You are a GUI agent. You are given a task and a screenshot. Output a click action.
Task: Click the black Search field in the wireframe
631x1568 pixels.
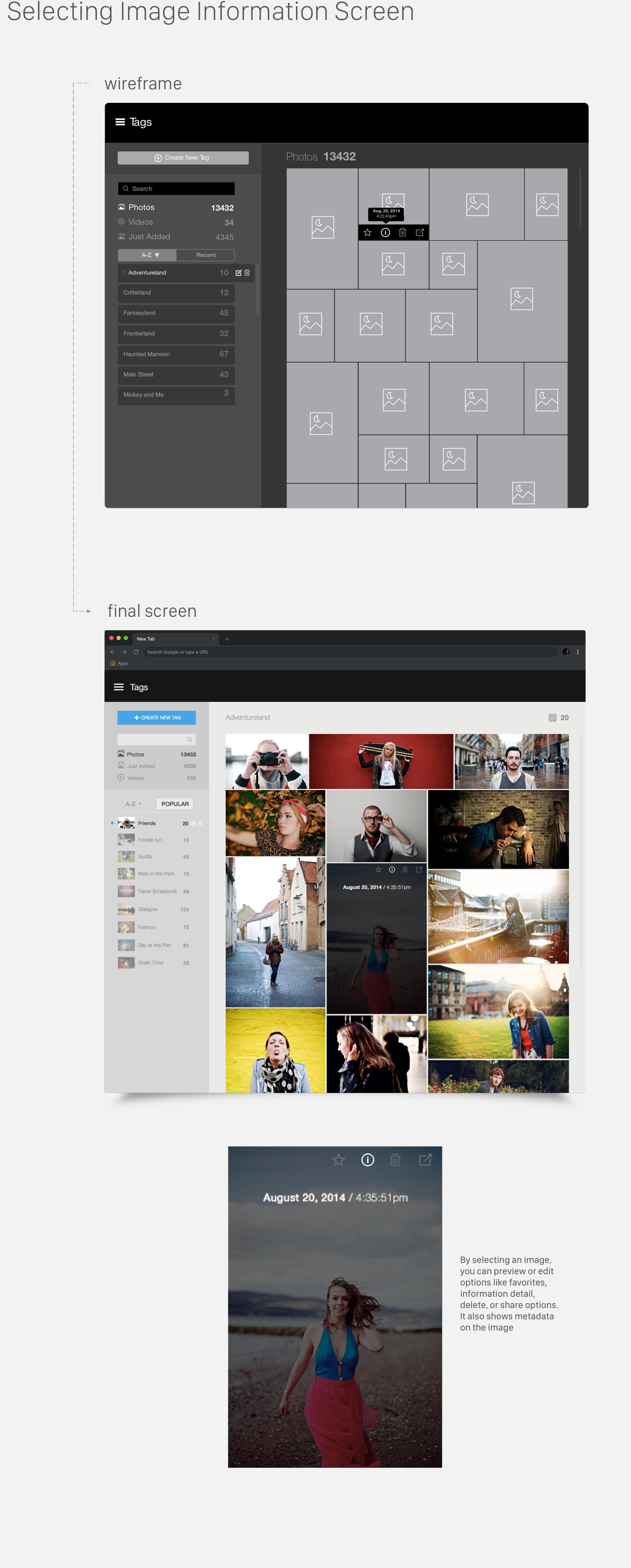pos(176,189)
